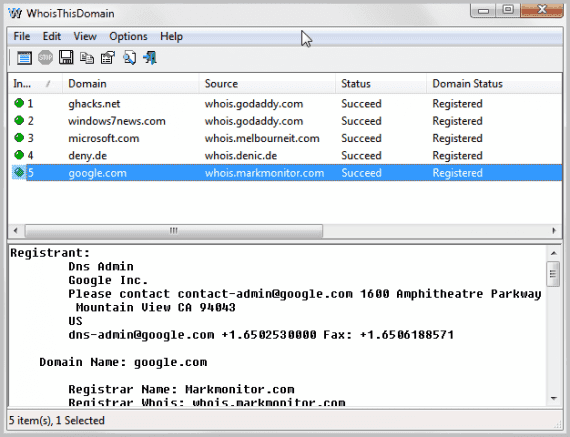Click the Save (floppy disk) toolbar icon

[66, 58]
